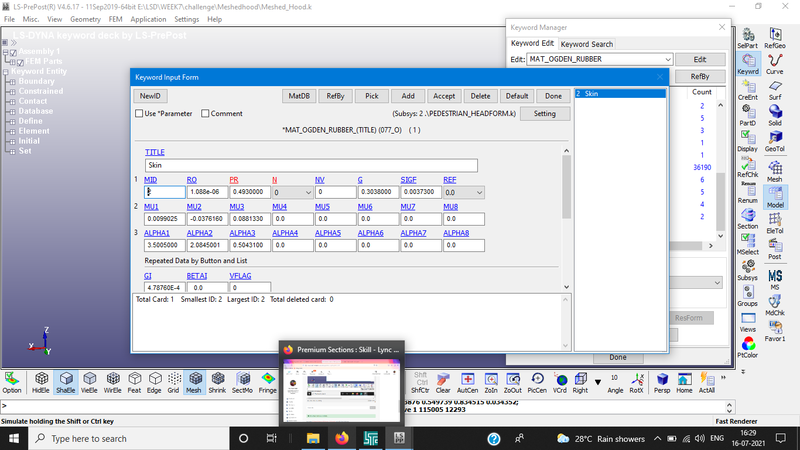Open the PtColor tool in right toolbar
This screenshot has height=450, width=800.
click(748, 346)
